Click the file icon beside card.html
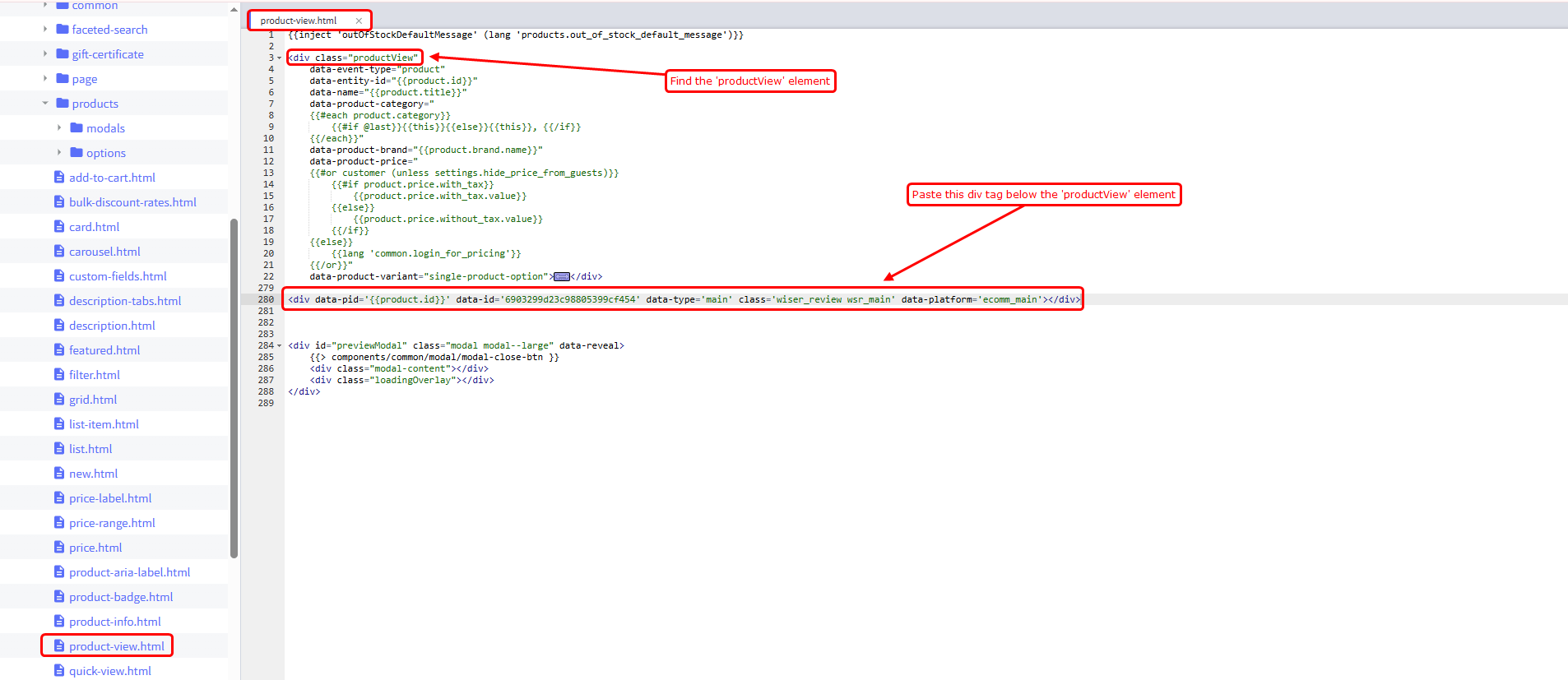 [x=59, y=227]
